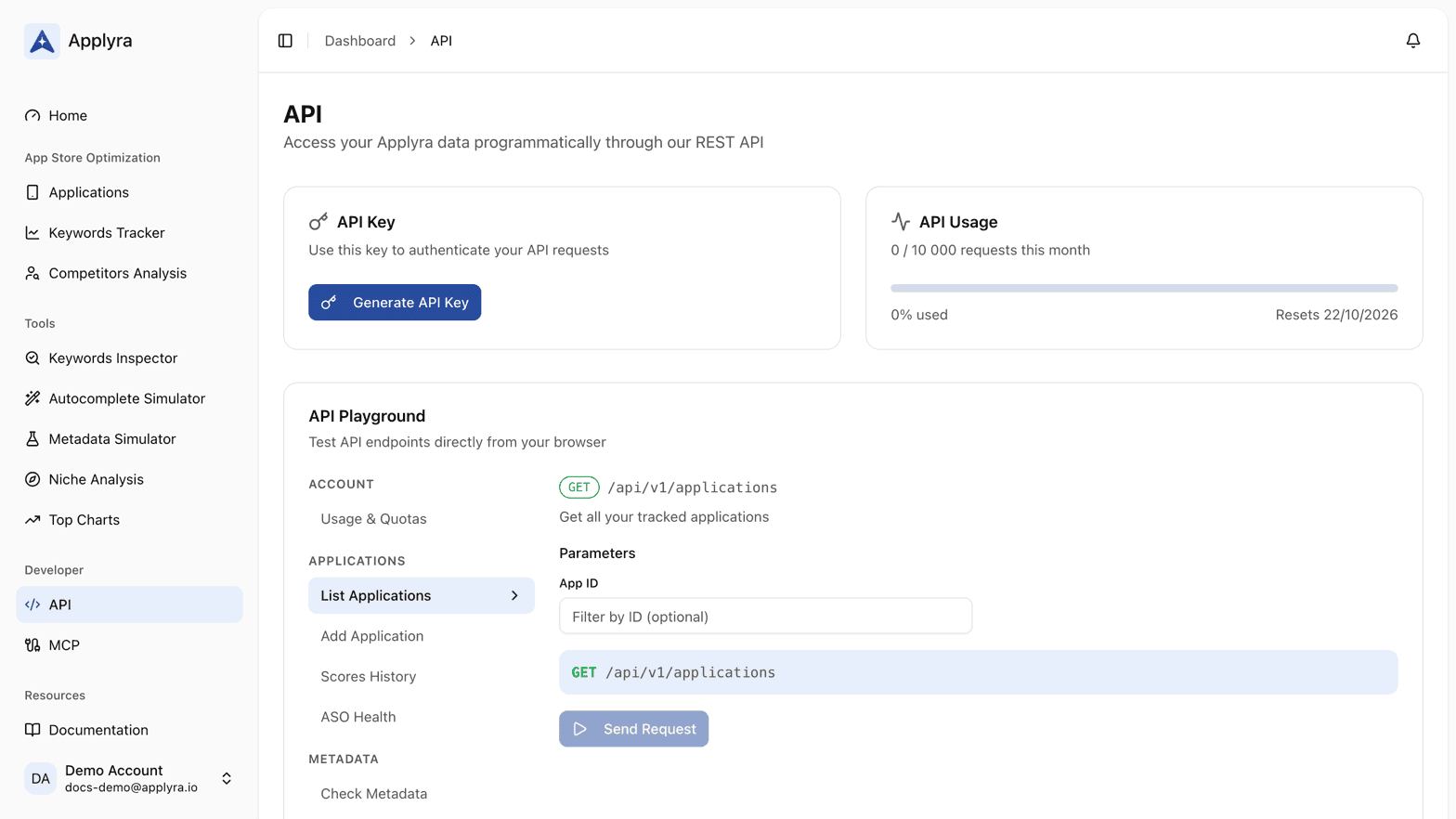The height and width of the screenshot is (819, 1456).
Task: Toggle the sidebar panel icon
Action: tap(285, 41)
